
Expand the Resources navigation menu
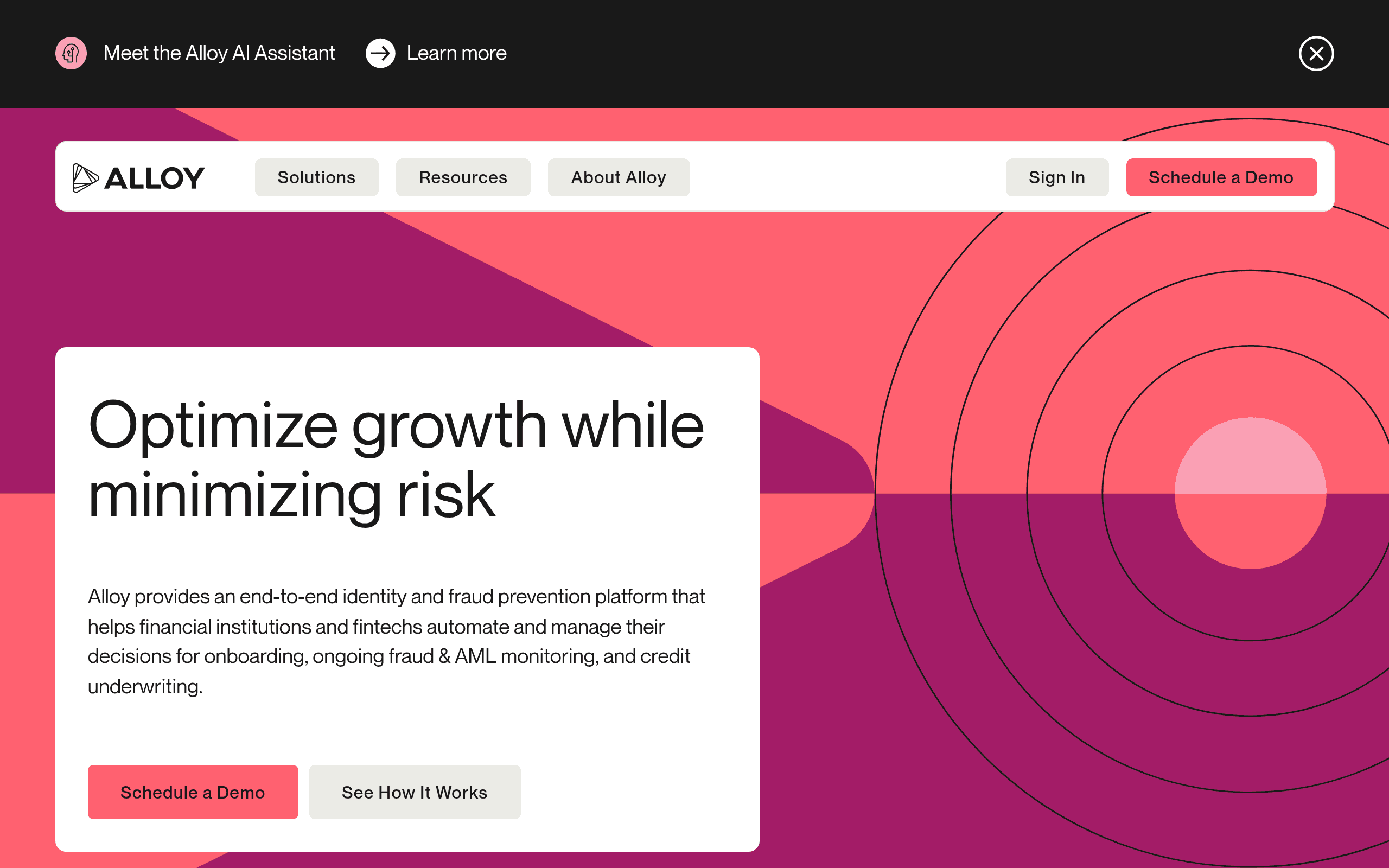[x=463, y=177]
